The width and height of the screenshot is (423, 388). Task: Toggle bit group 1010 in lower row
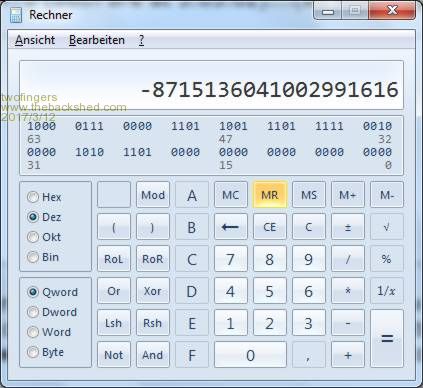(x=89, y=152)
